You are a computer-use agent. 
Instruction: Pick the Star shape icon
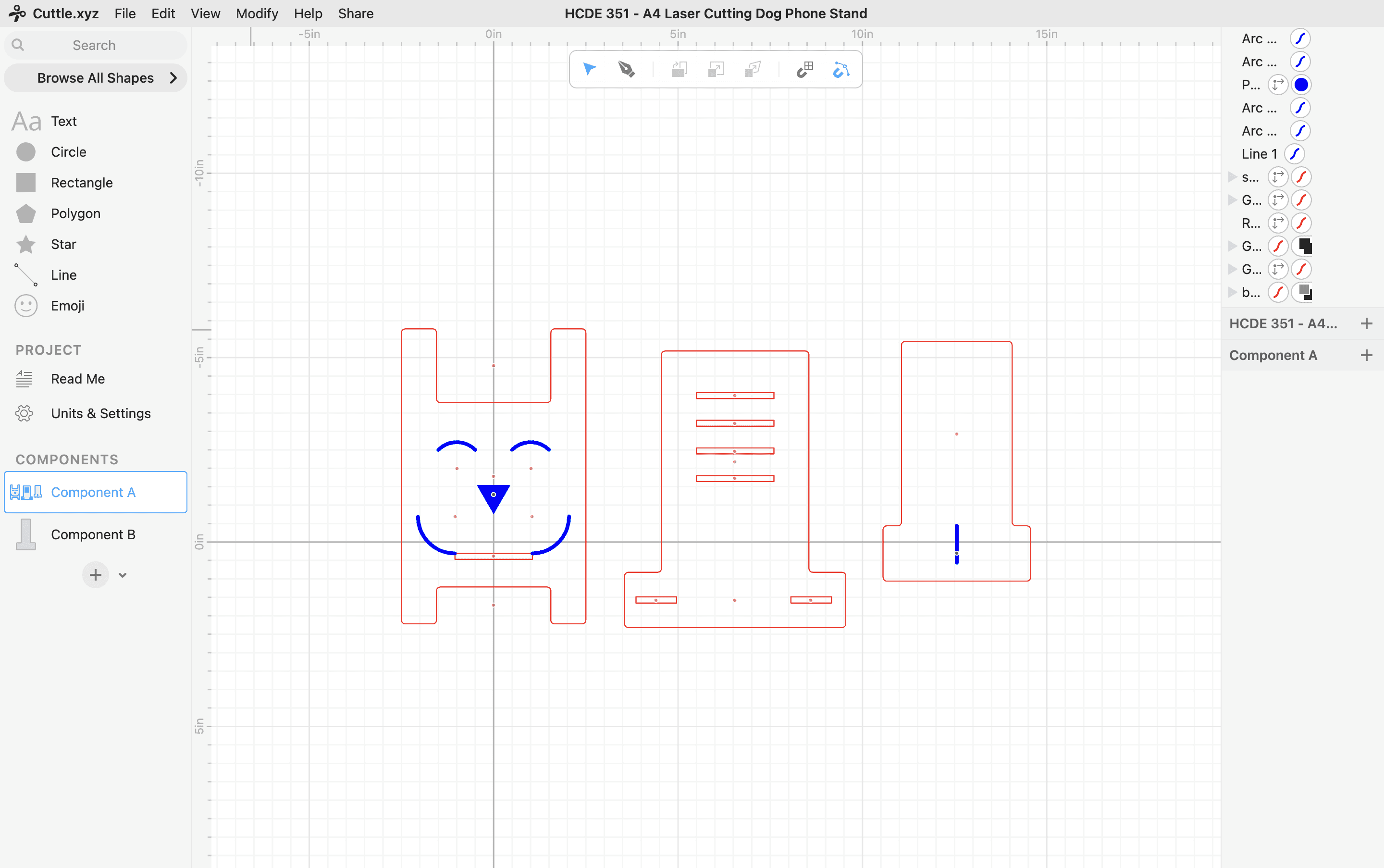click(x=26, y=245)
